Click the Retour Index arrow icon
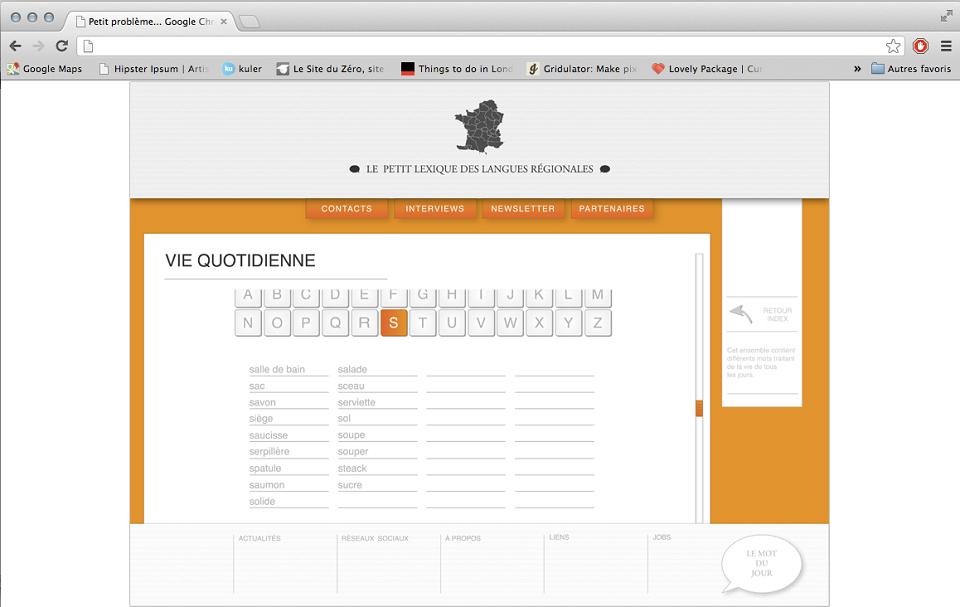Viewport: 960px width, 607px height. click(x=741, y=314)
